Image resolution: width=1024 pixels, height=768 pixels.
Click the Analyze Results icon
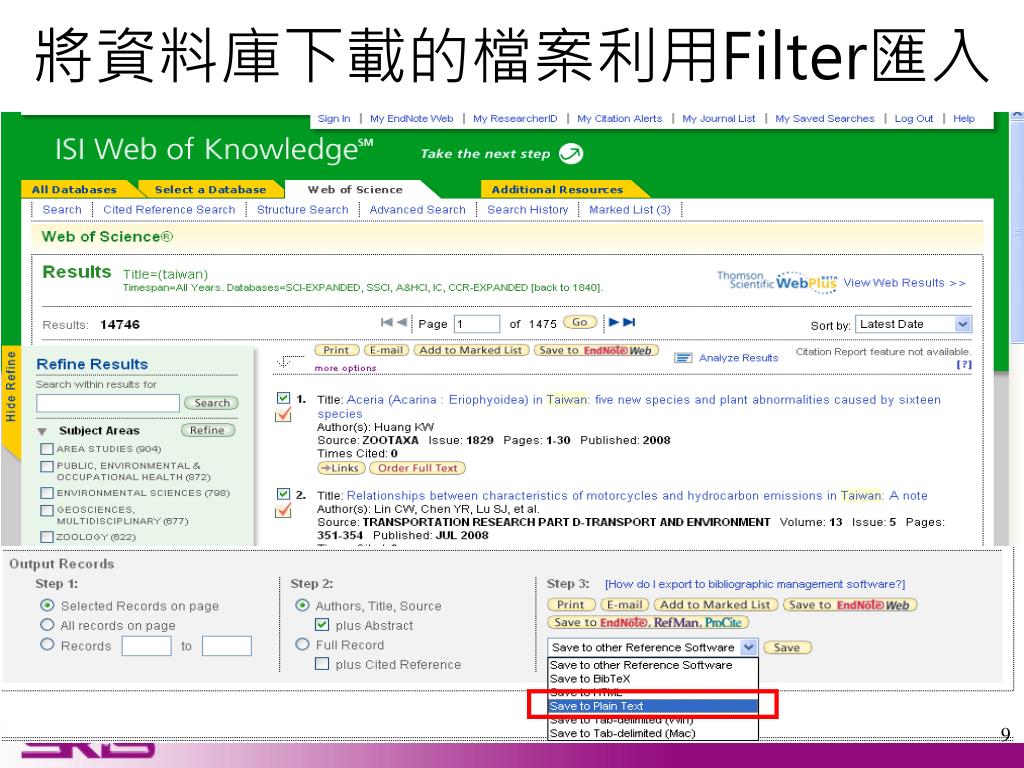[x=683, y=358]
